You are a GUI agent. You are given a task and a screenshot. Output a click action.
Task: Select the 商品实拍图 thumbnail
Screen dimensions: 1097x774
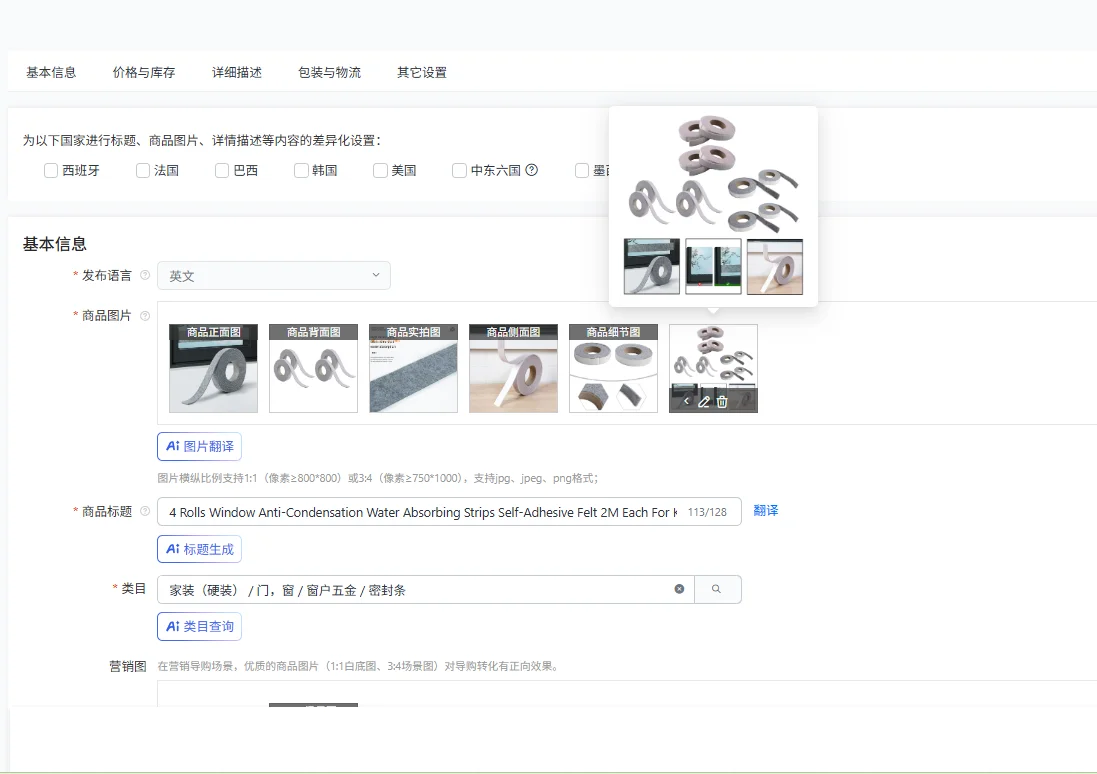(x=413, y=368)
